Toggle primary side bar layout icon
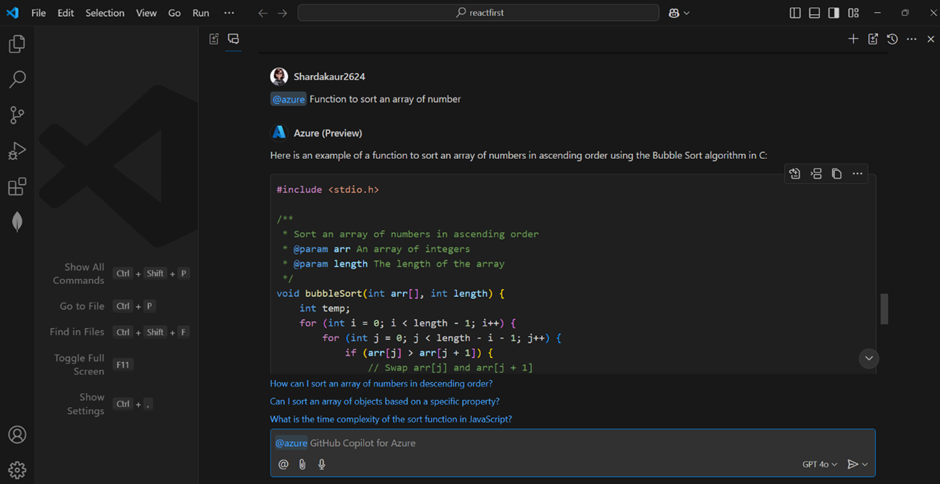 (x=795, y=13)
